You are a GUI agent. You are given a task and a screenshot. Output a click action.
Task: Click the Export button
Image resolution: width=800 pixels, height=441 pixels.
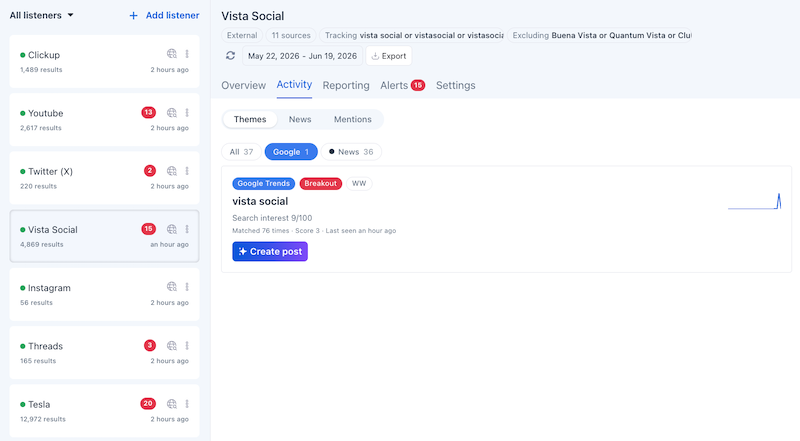389,56
